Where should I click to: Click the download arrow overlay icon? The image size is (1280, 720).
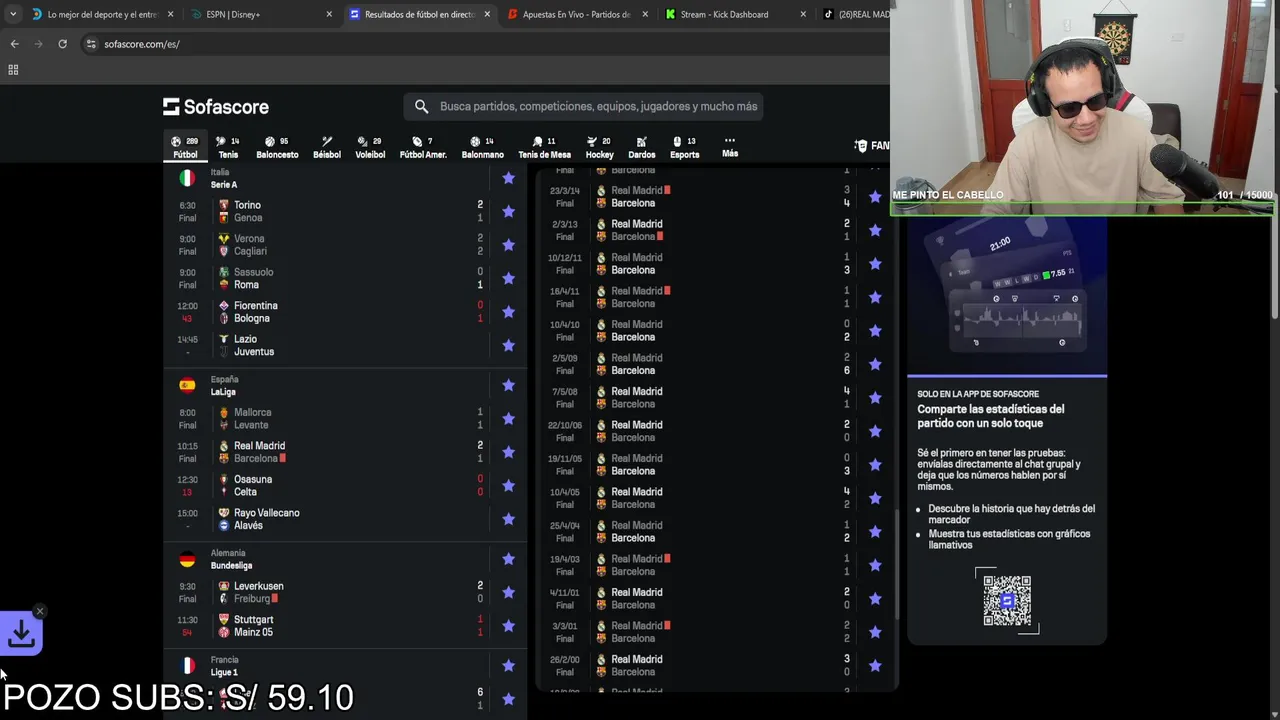(x=21, y=633)
